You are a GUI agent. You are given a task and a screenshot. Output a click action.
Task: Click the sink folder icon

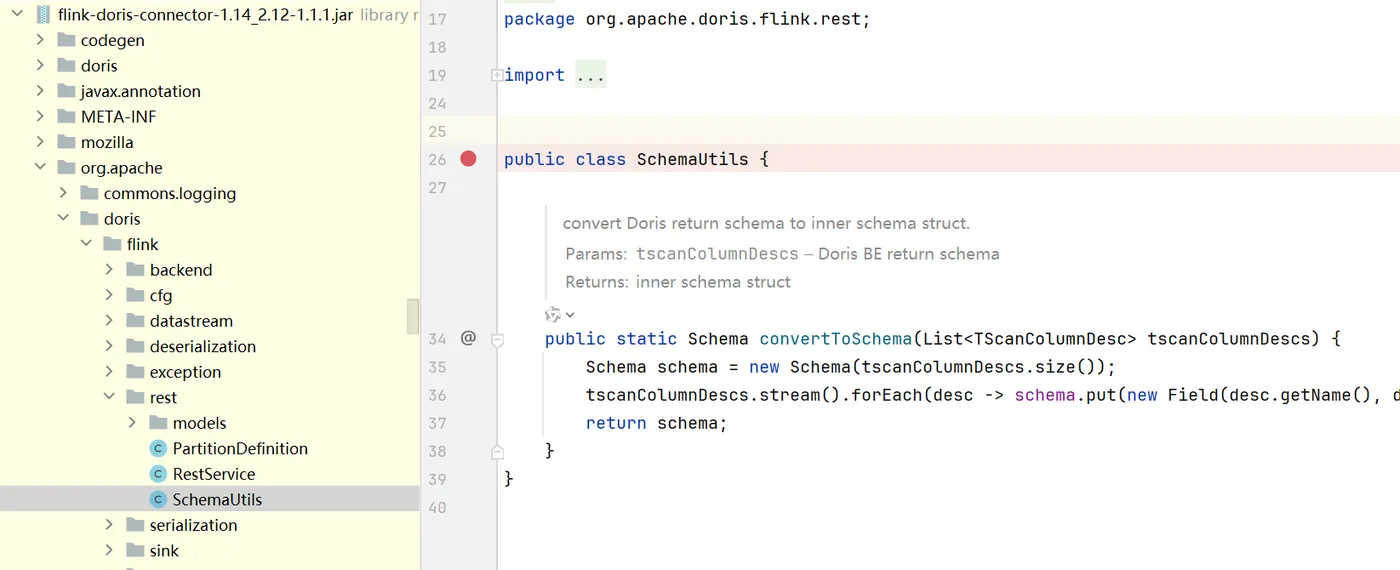click(136, 550)
